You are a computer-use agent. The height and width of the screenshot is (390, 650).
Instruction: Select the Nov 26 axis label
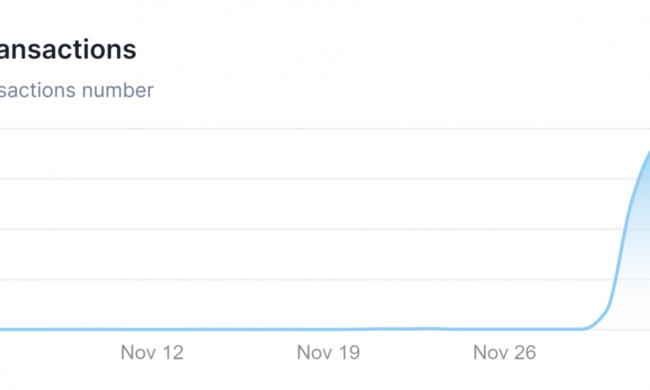504,353
